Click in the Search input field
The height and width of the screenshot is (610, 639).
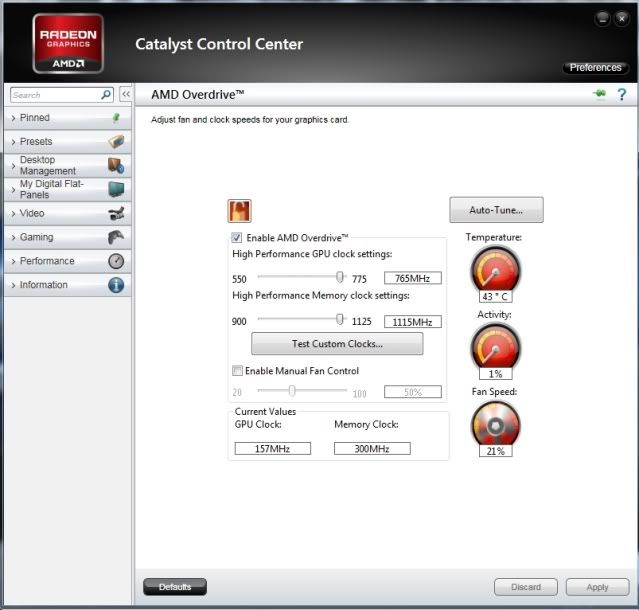click(55, 95)
